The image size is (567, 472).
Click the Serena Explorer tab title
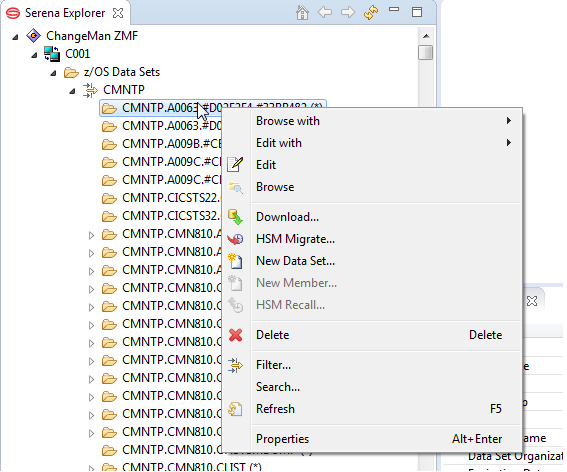point(65,13)
